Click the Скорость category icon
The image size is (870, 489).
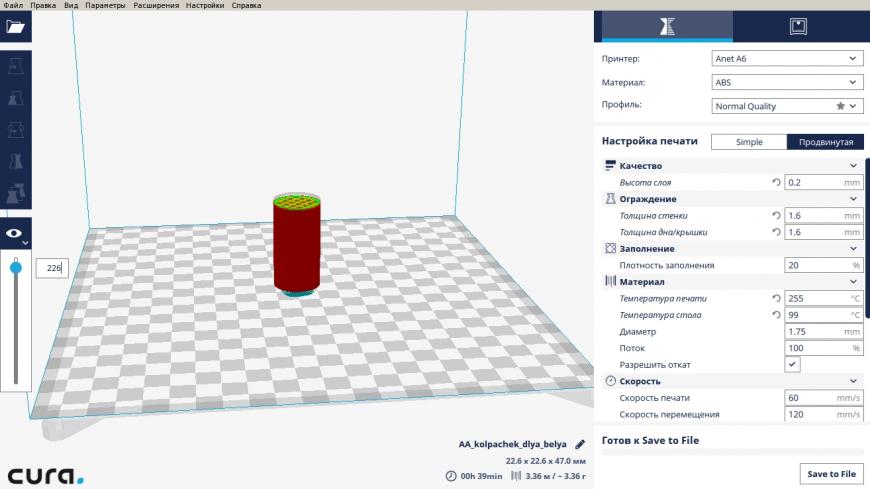click(610, 381)
